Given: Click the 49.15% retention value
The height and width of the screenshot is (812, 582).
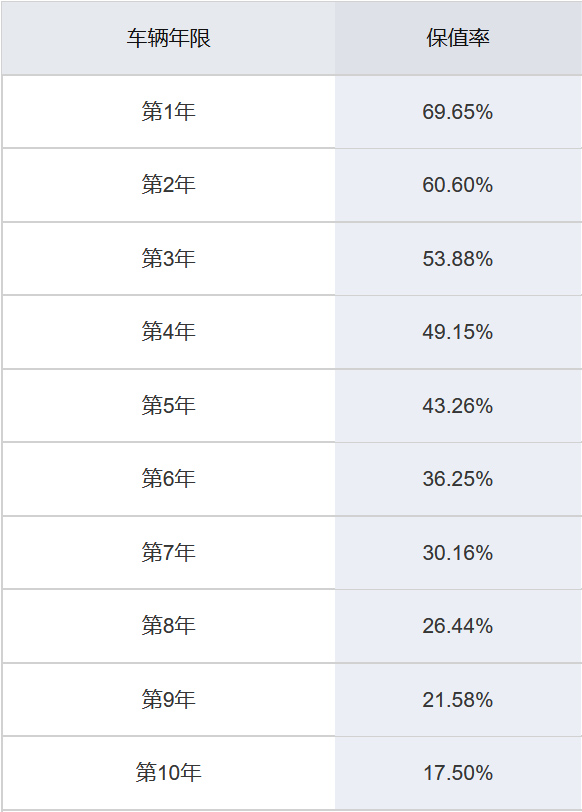Looking at the screenshot, I should point(458,332).
